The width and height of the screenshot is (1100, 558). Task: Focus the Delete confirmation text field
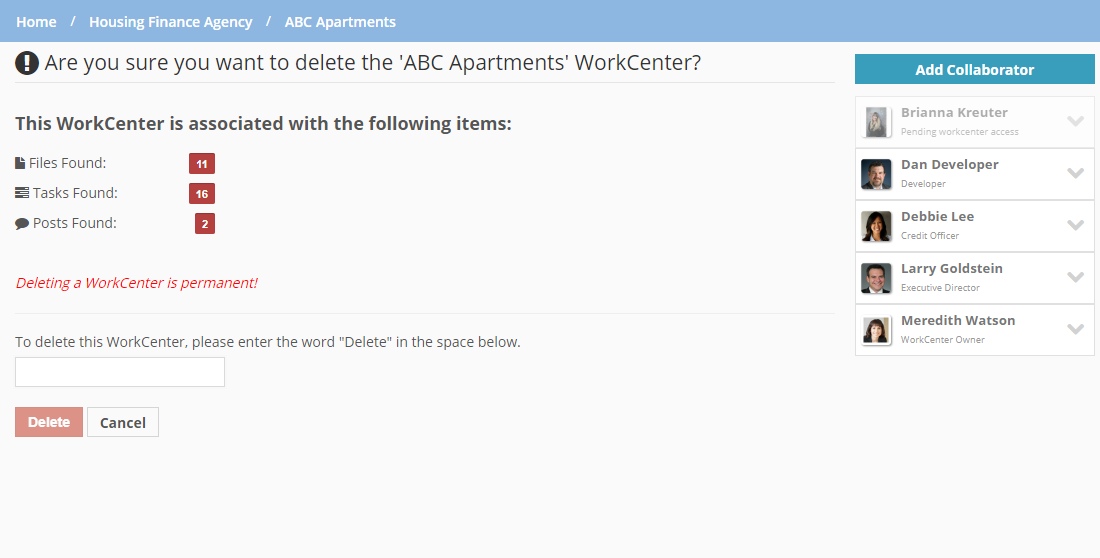120,372
